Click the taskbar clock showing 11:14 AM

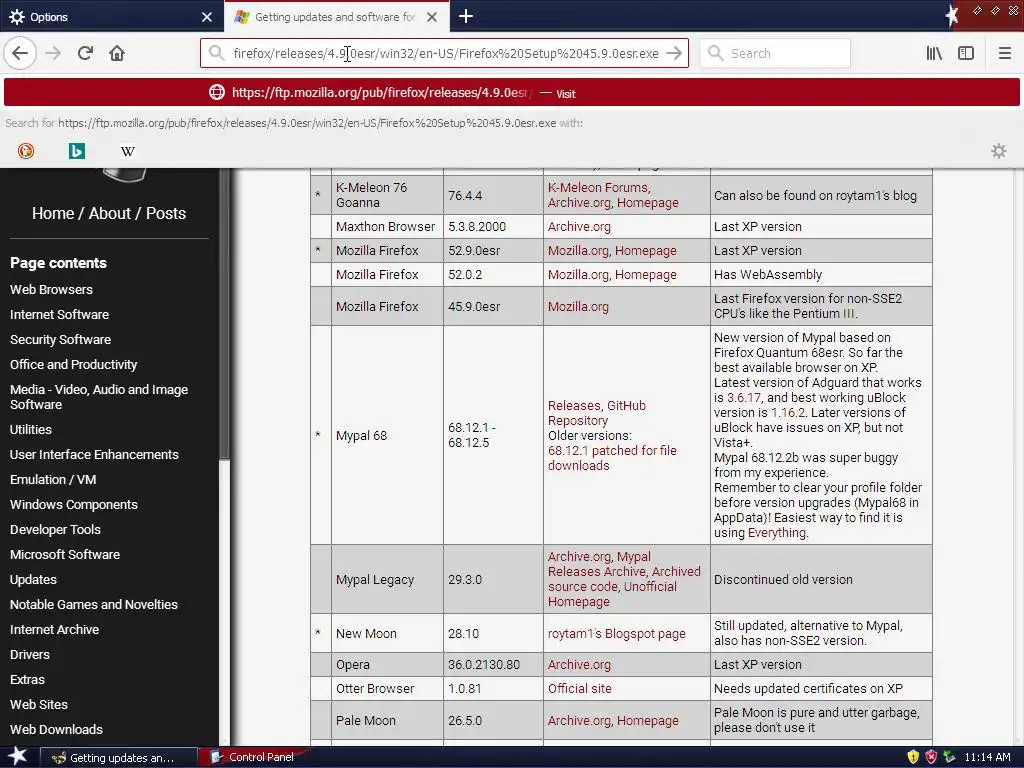pos(987,757)
